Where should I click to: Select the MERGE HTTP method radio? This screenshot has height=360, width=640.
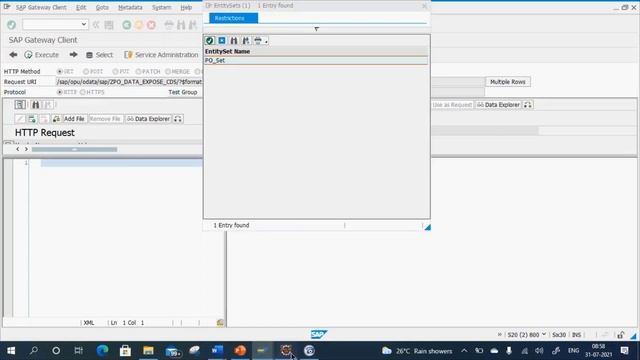point(168,71)
